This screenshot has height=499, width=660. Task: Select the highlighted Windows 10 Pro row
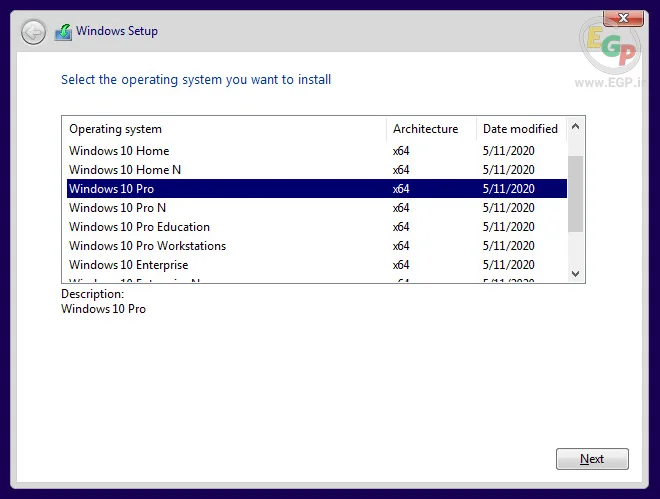coord(317,188)
